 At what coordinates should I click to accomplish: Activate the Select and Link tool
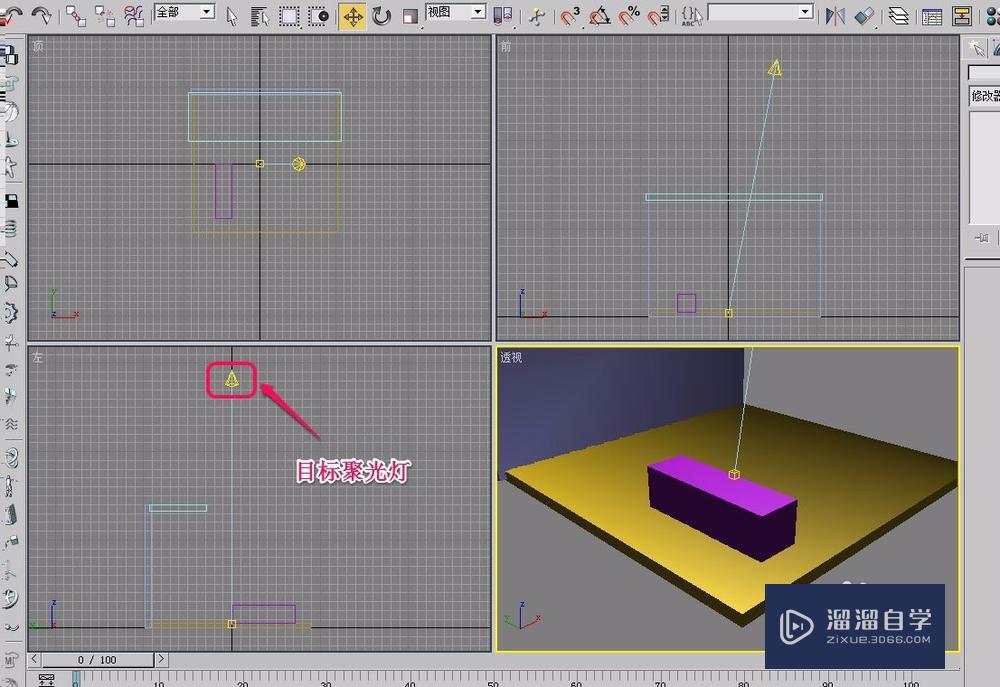pos(76,15)
